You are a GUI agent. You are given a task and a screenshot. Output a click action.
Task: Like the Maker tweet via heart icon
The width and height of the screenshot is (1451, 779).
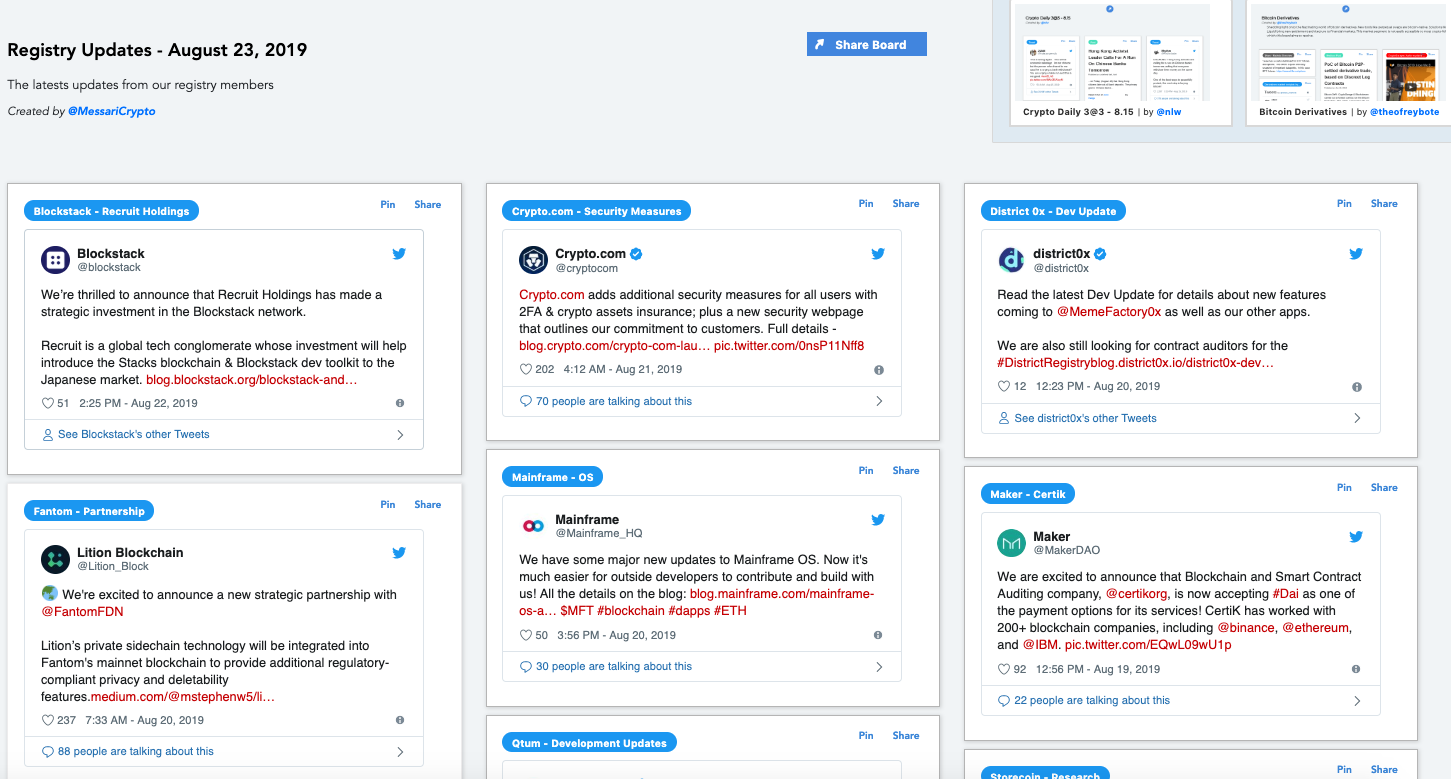pyautogui.click(x=1004, y=669)
